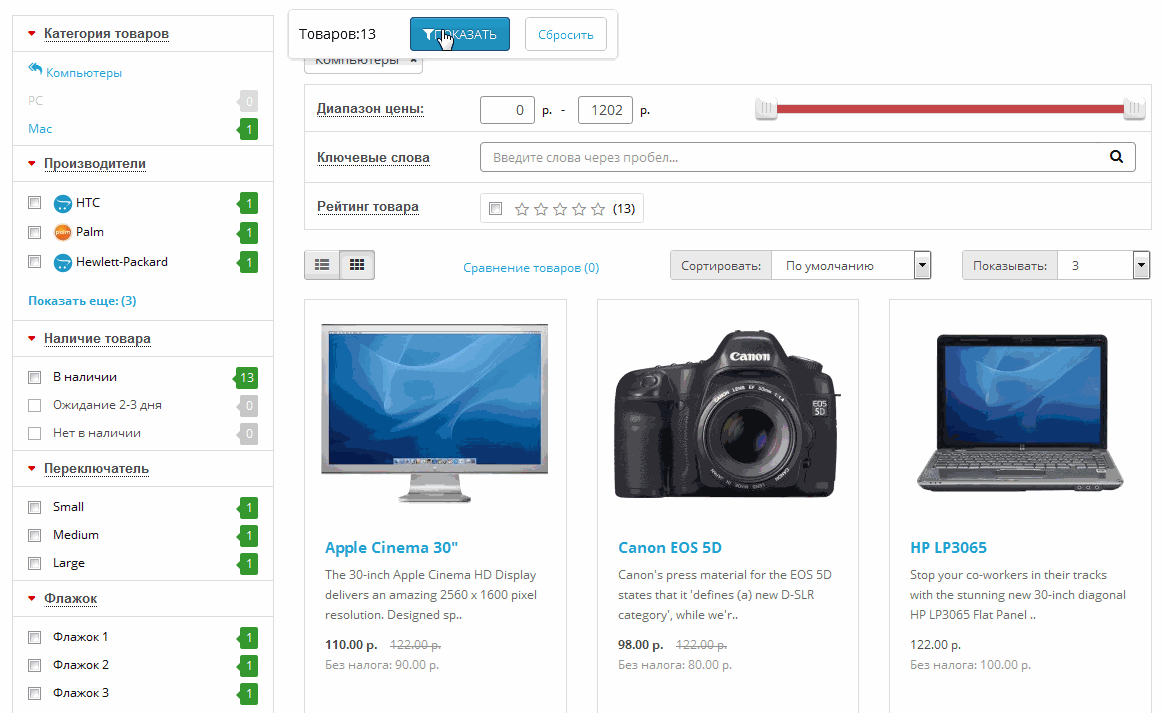The image size is (1162, 713).
Task: Open the Компьютеры category link
Action: tap(84, 73)
